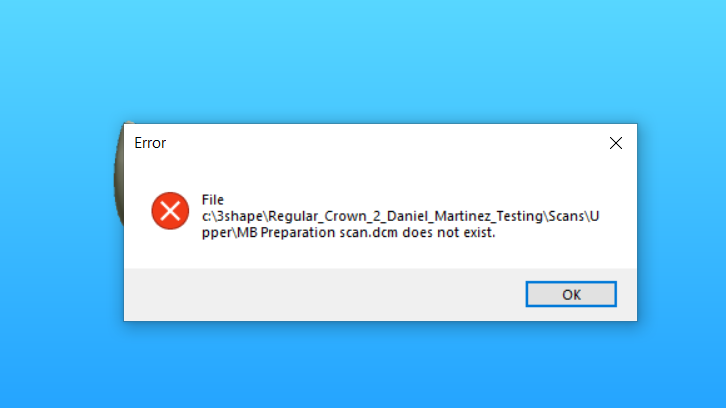
Task: Click the blue background below the dialog
Action: 363,366
